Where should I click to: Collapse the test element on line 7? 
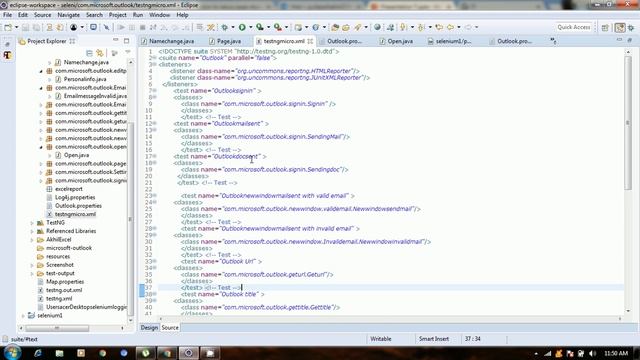coord(155,91)
